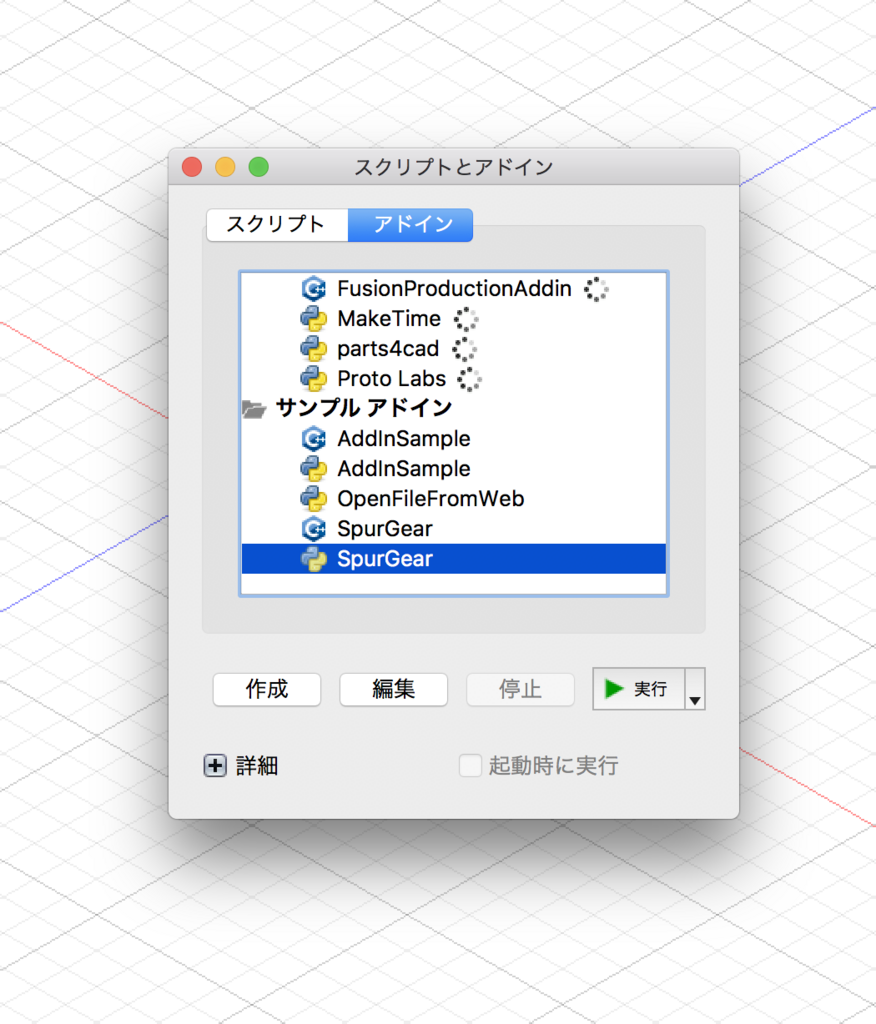Click the Python icon of highlighted SpurGear
The width and height of the screenshot is (876, 1024).
[x=314, y=559]
